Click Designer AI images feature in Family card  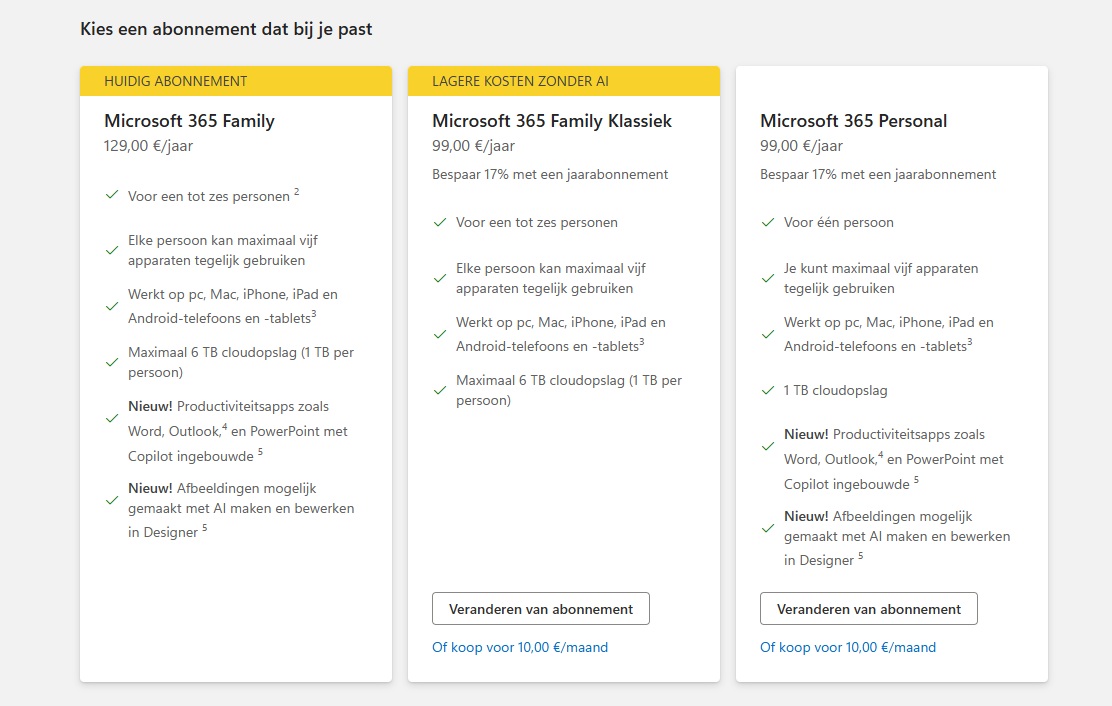241,510
